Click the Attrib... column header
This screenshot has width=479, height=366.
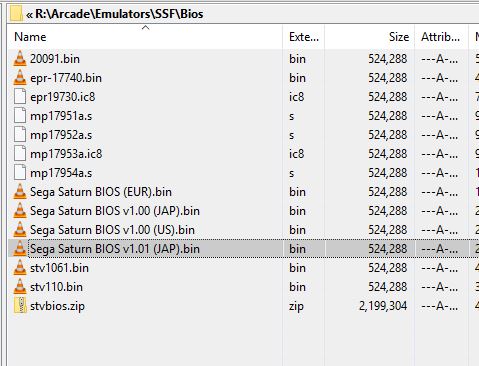440,37
